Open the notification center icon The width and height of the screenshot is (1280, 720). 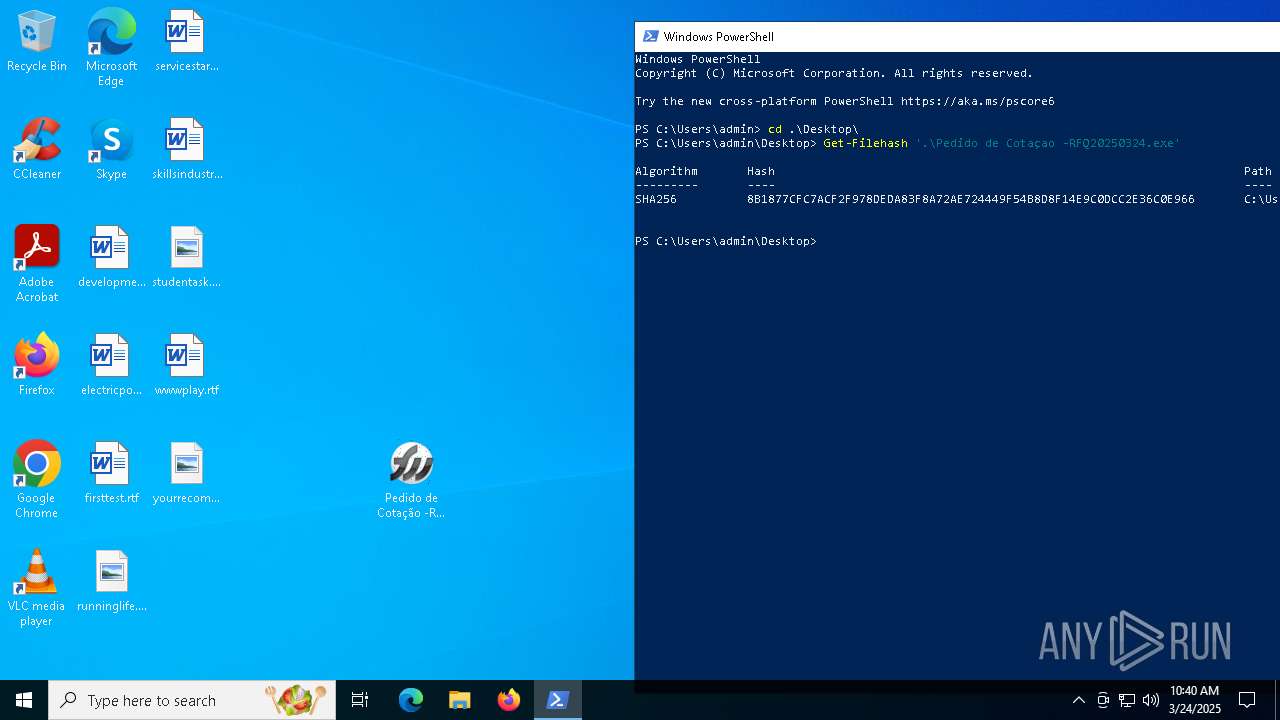click(1247, 700)
